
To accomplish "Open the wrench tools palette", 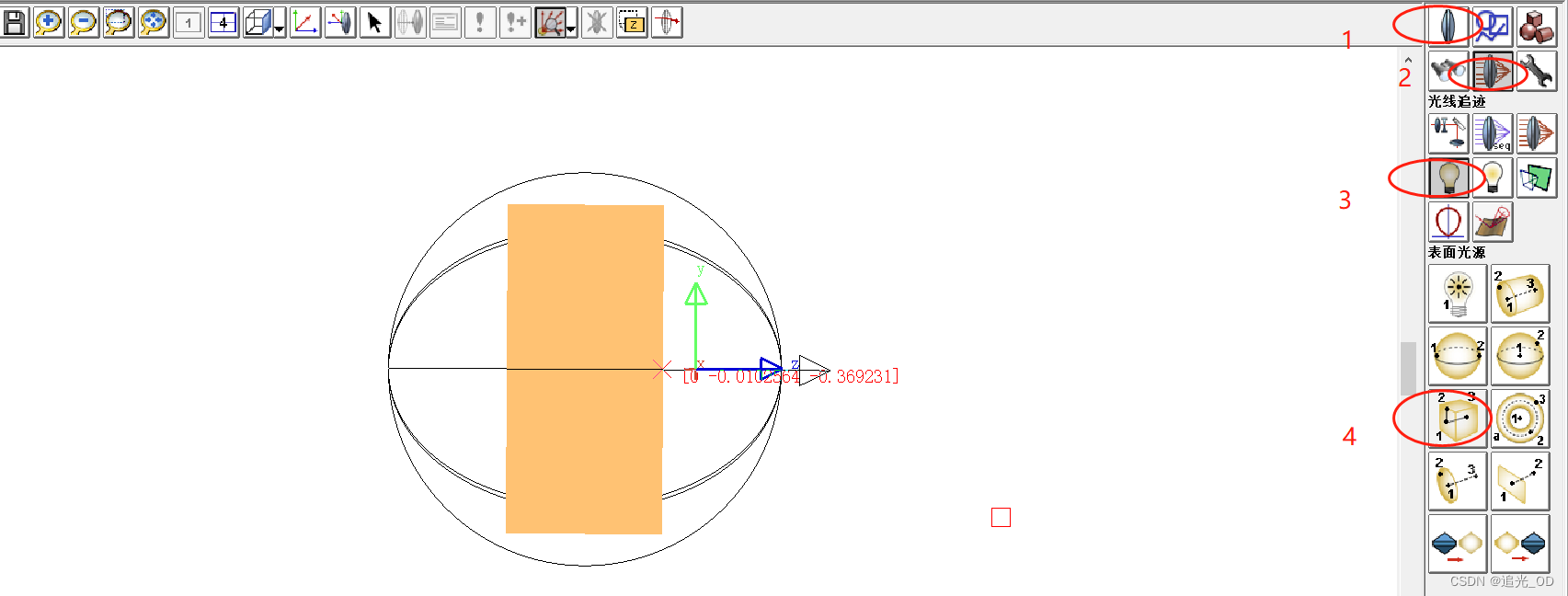I will pyautogui.click(x=1537, y=71).
